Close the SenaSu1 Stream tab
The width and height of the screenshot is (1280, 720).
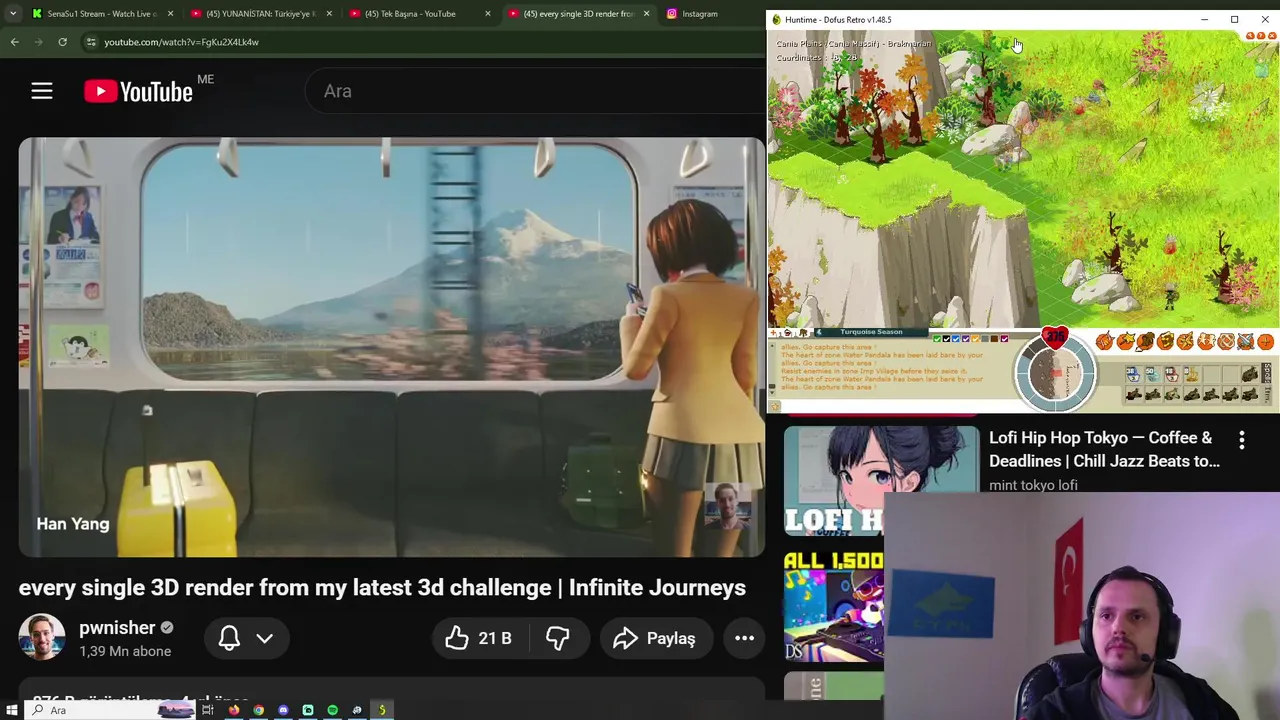[170, 14]
